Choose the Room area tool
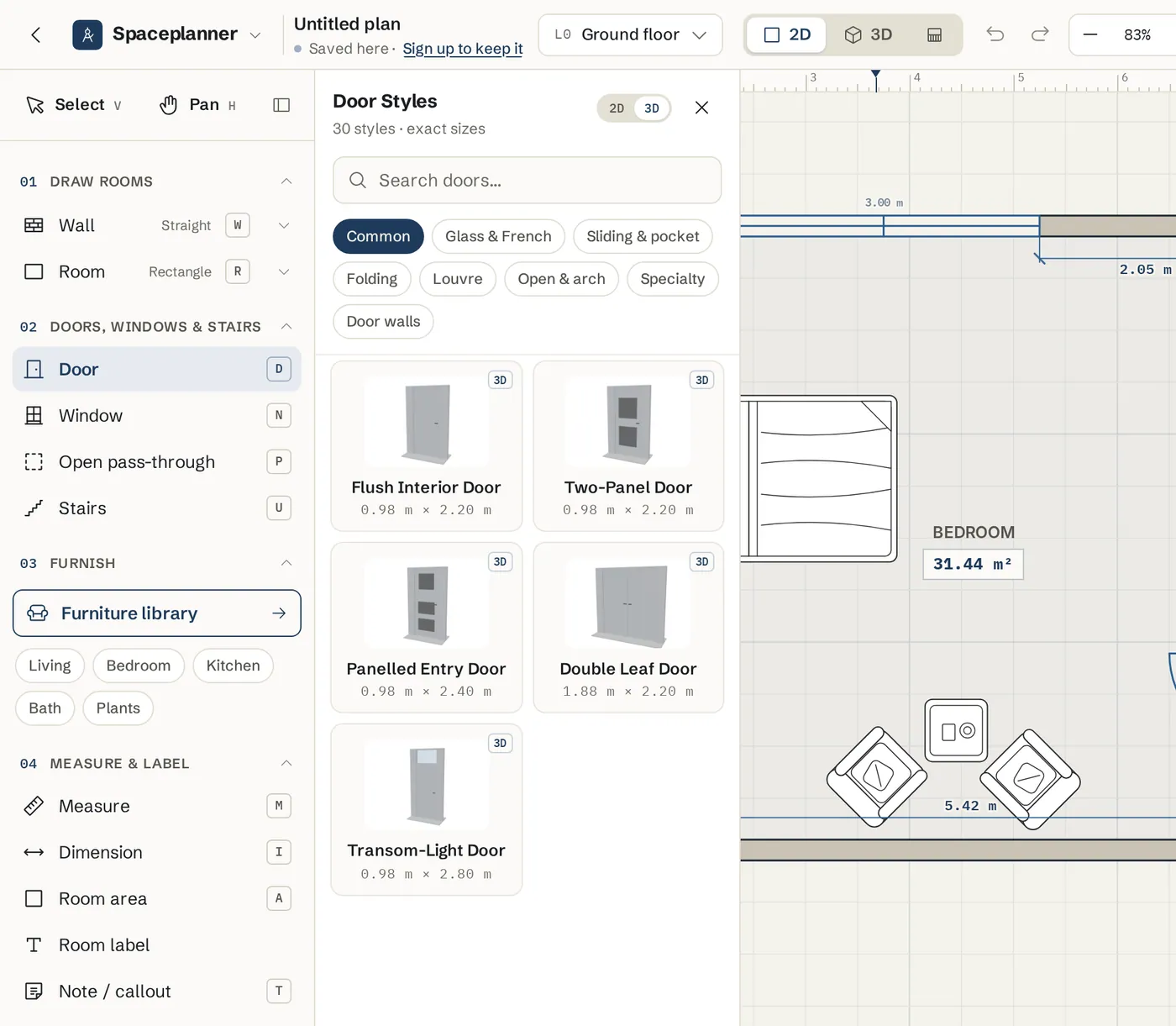This screenshot has width=1176, height=1026. click(157, 898)
